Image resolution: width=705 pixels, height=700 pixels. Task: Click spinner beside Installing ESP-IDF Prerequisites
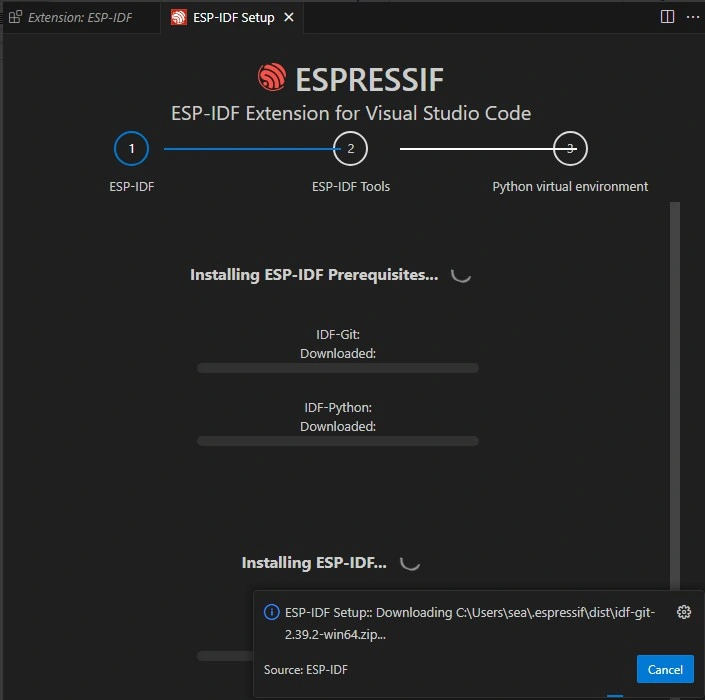(x=461, y=274)
